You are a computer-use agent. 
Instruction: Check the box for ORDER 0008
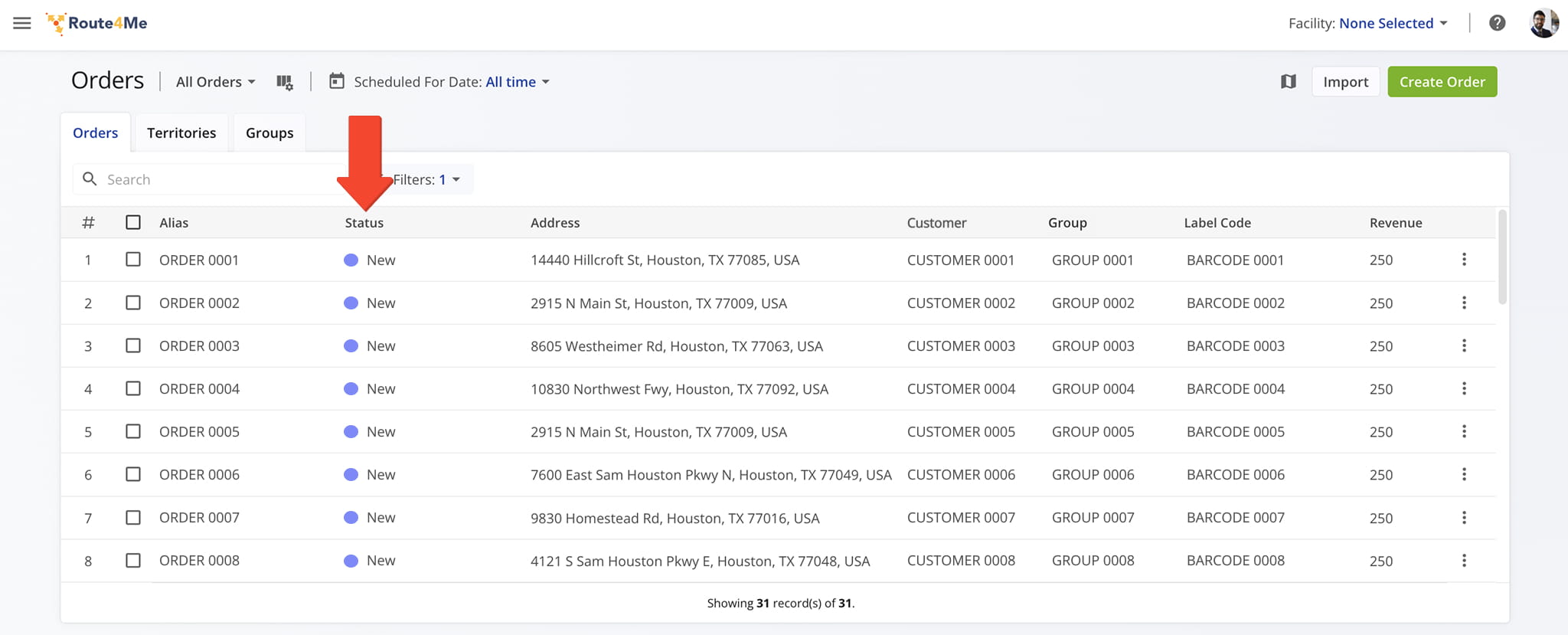pos(133,561)
